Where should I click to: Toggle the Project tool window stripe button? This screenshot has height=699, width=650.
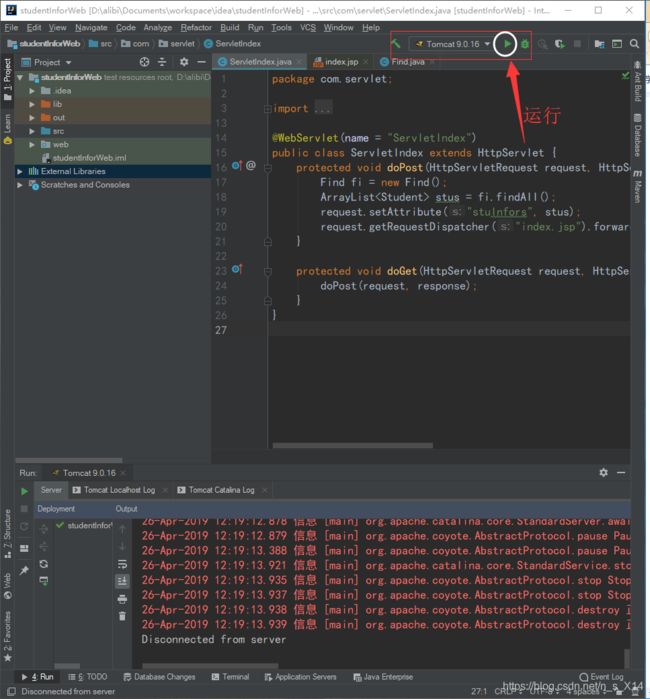click(7, 79)
